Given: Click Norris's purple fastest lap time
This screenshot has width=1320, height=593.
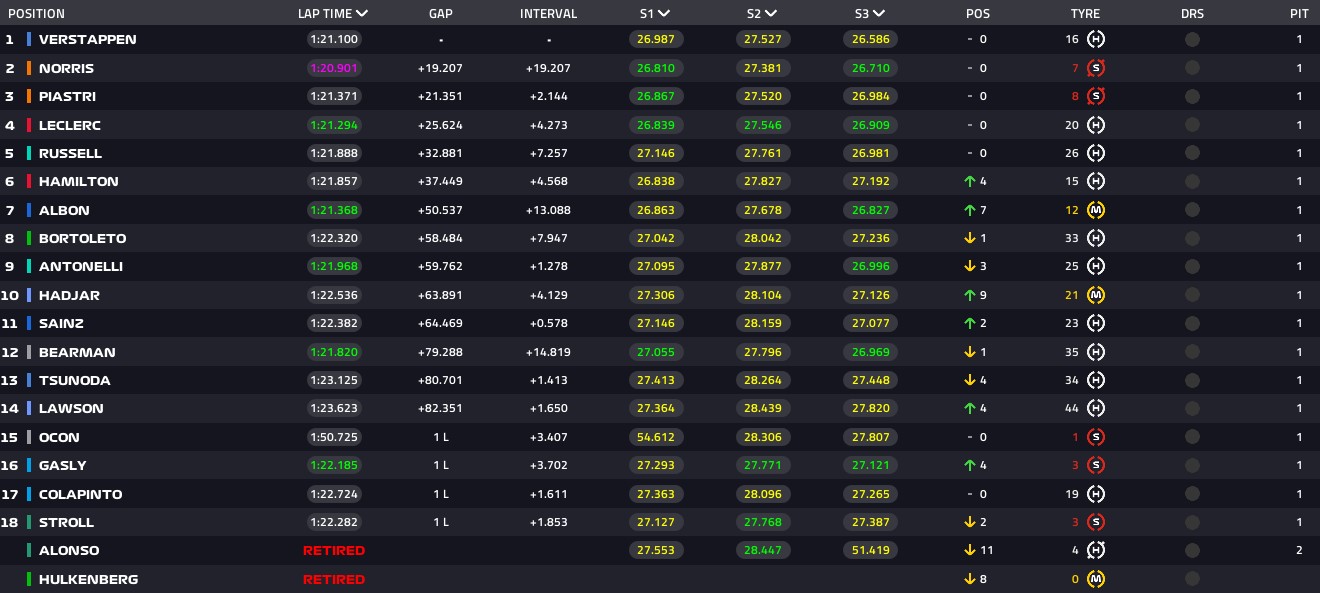Looking at the screenshot, I should 334,68.
